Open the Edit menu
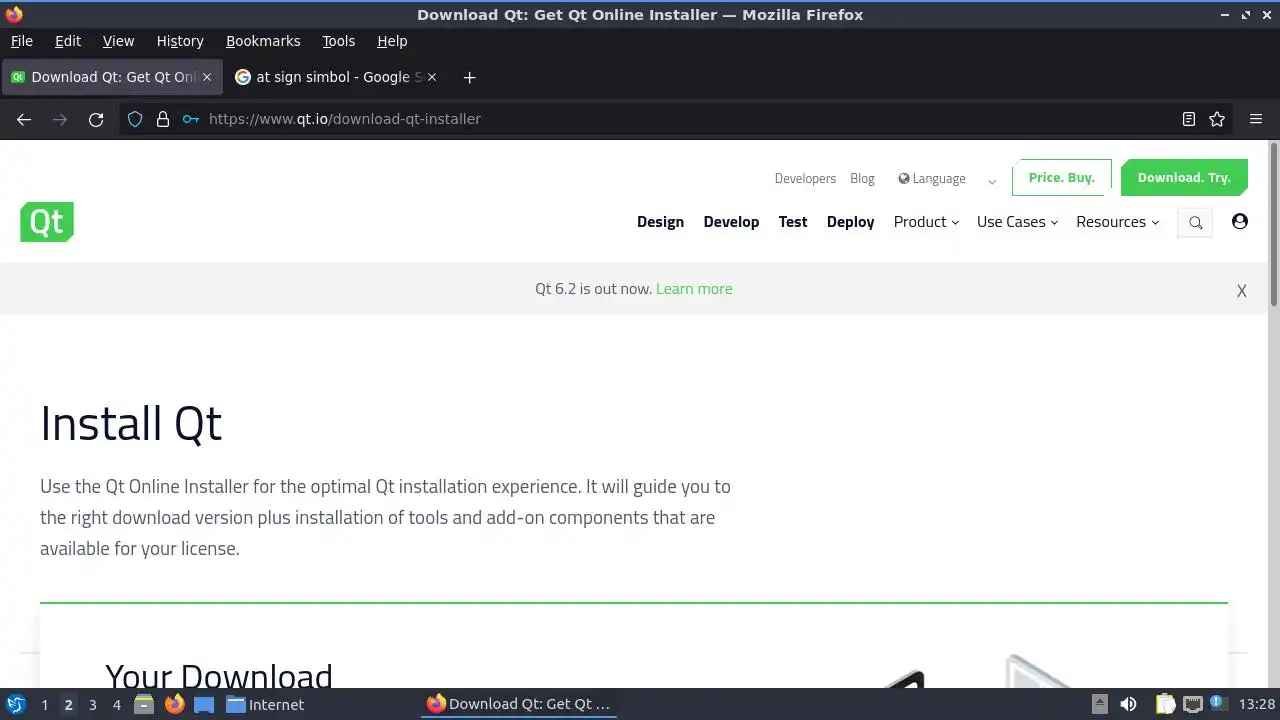The height and width of the screenshot is (720, 1280). (x=68, y=41)
